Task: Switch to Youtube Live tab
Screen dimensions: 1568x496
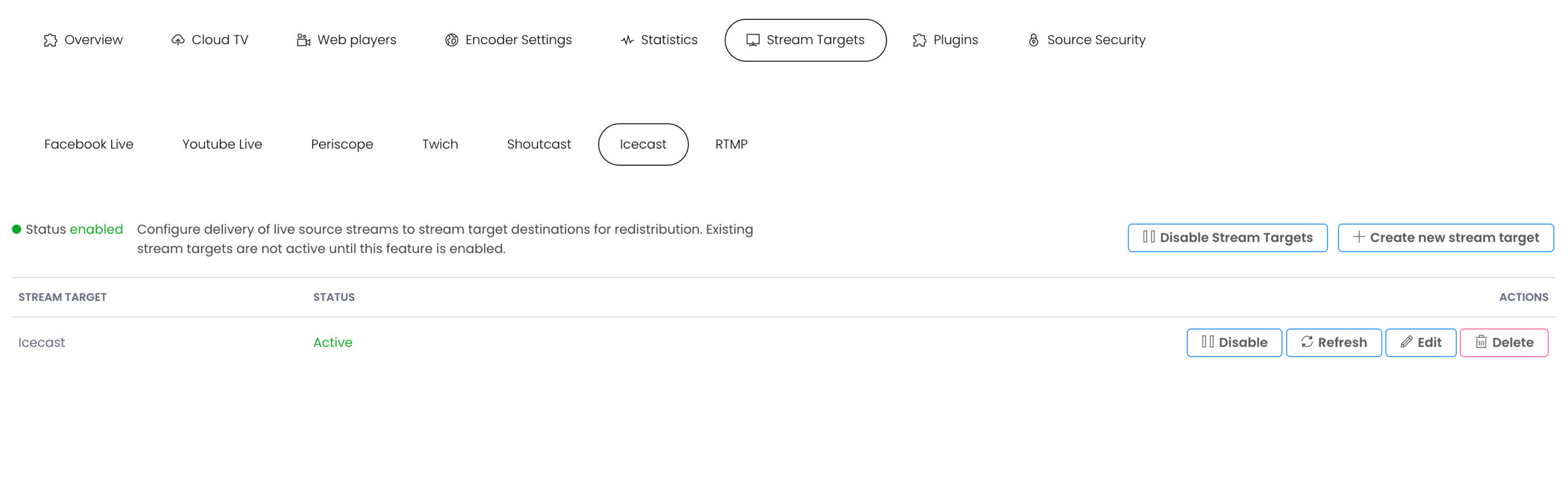Action: pos(222,145)
